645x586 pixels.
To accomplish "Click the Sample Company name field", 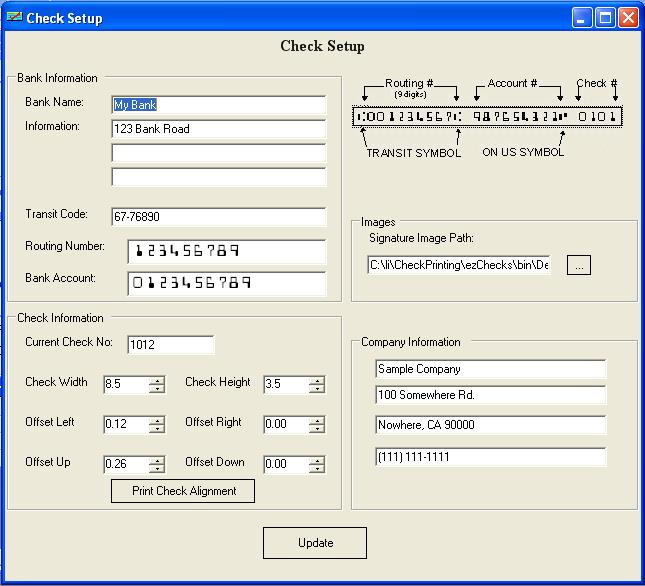I will pyautogui.click(x=490, y=369).
